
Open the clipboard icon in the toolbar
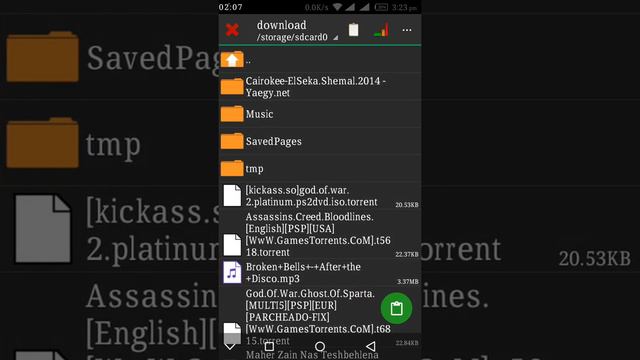353,30
